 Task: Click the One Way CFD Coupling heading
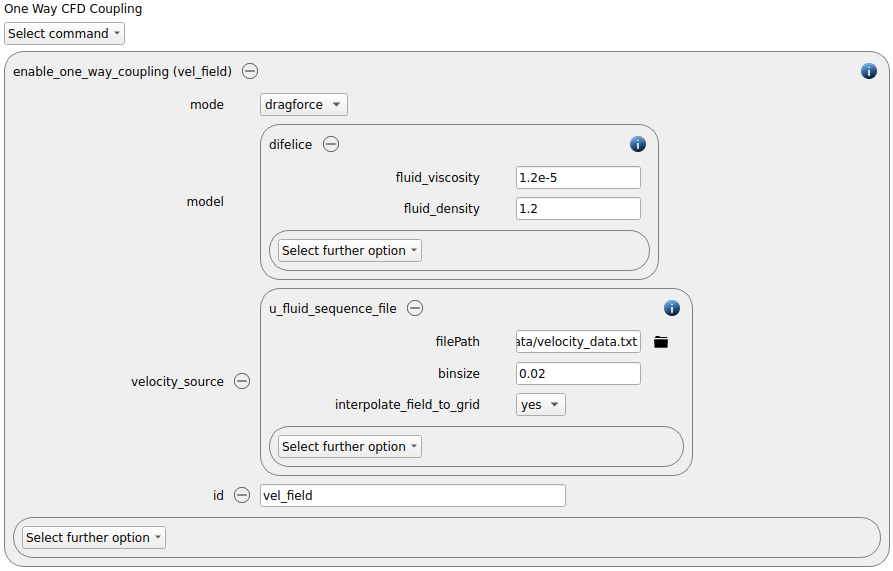73,9
